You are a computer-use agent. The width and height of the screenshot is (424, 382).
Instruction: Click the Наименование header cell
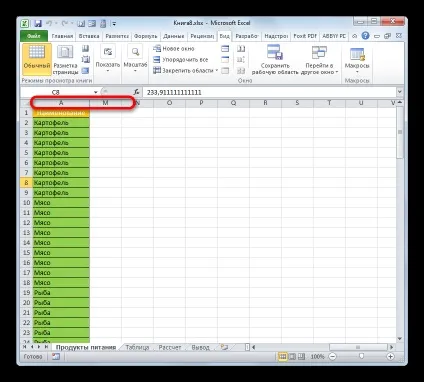tap(61, 113)
